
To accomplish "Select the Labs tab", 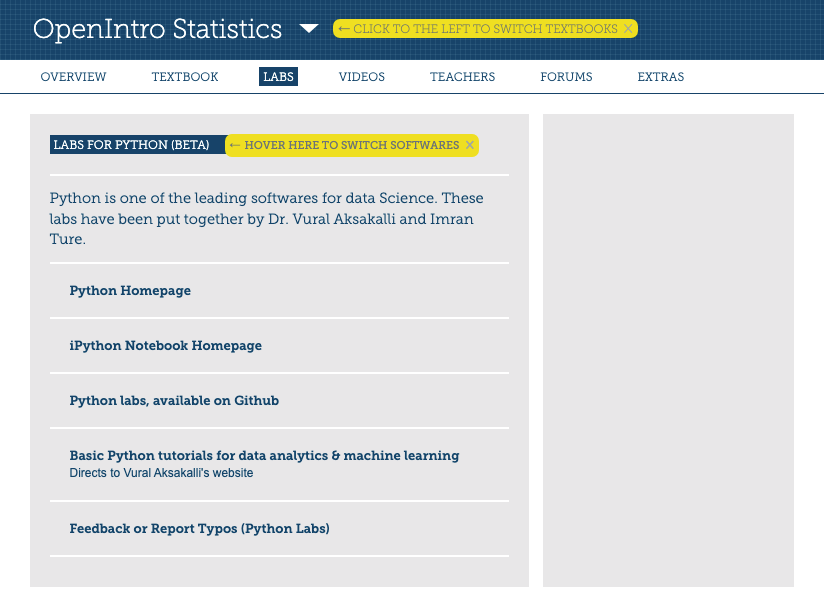I will (279, 77).
